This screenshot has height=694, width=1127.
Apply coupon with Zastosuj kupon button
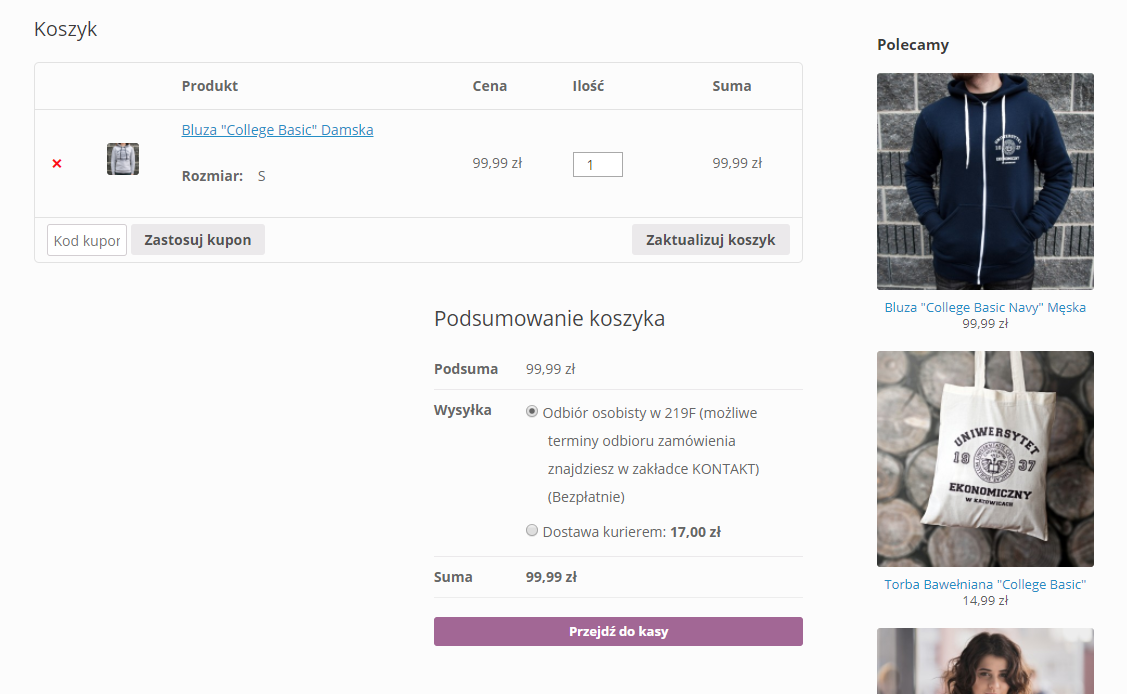(198, 240)
